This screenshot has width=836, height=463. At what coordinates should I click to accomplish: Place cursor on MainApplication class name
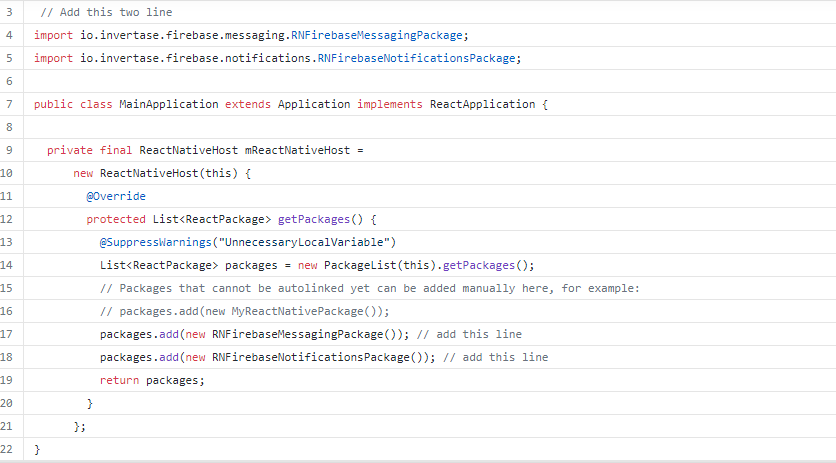coord(168,104)
